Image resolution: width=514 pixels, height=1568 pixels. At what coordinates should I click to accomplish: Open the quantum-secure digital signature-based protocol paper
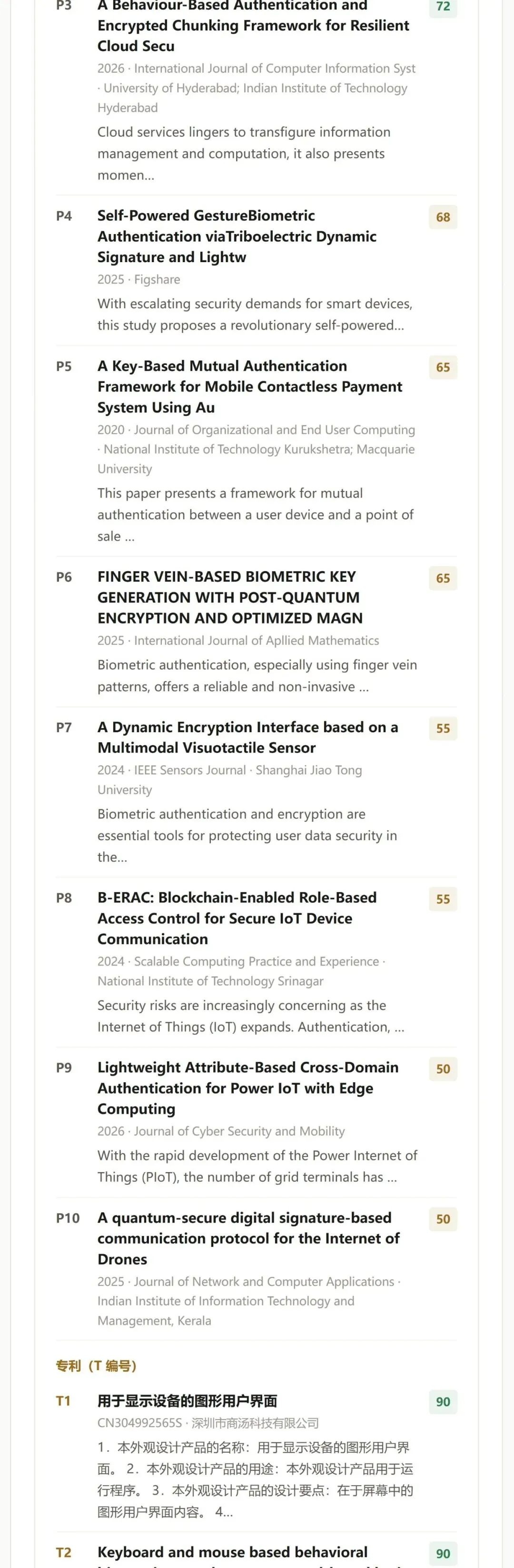[248, 1238]
